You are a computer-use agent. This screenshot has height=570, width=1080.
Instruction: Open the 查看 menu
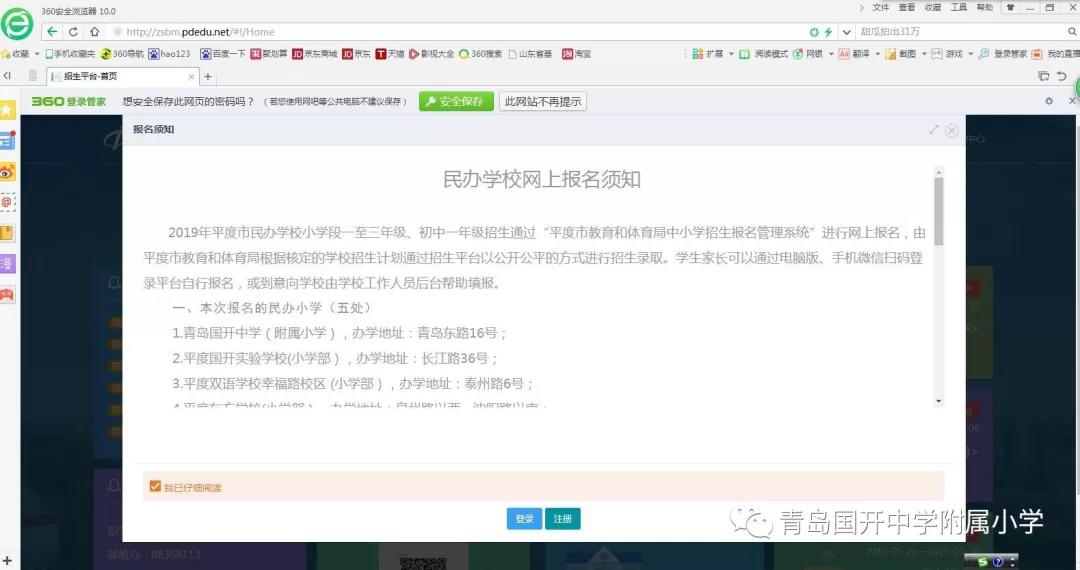[x=906, y=8]
